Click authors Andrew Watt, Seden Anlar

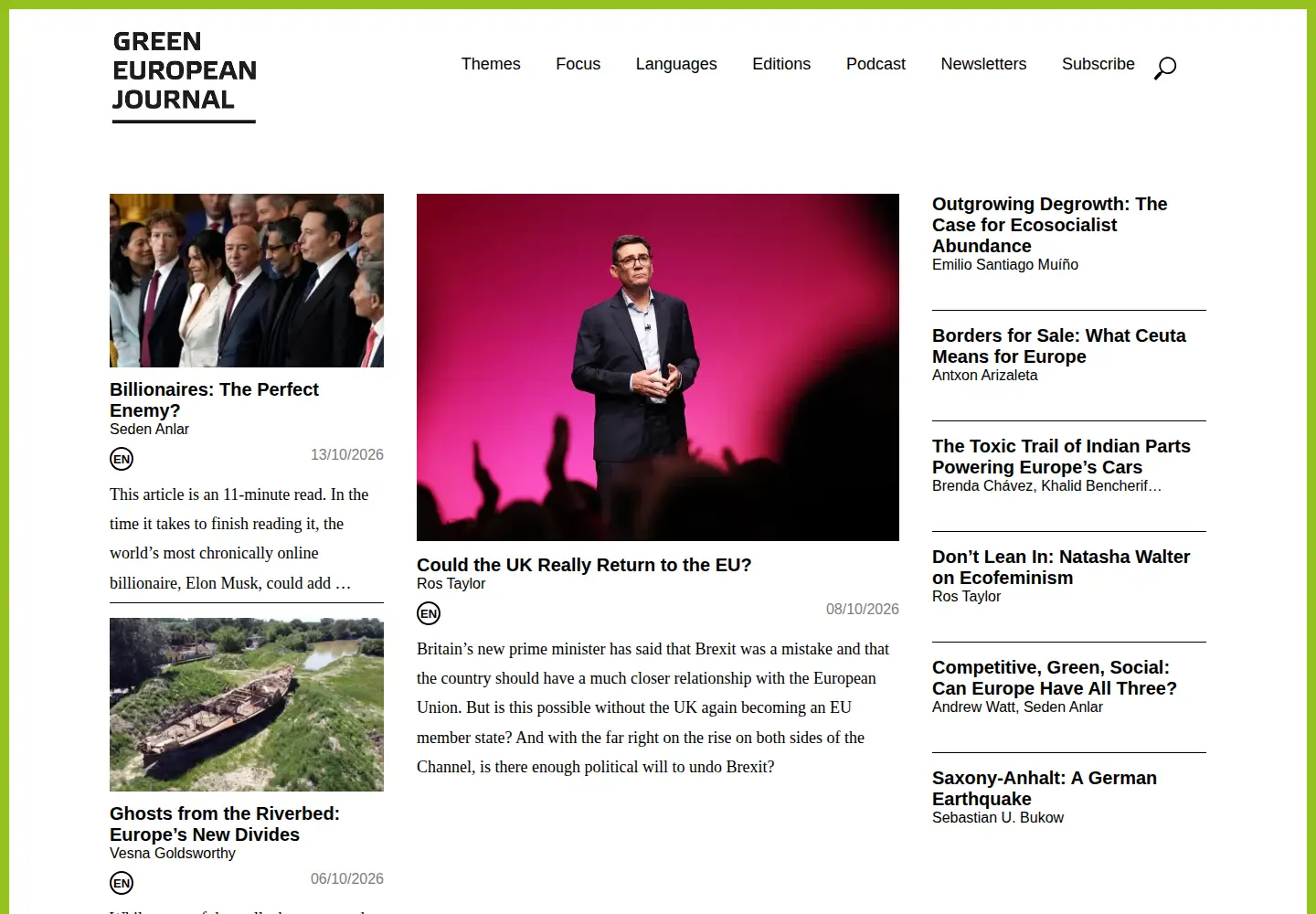1017,707
